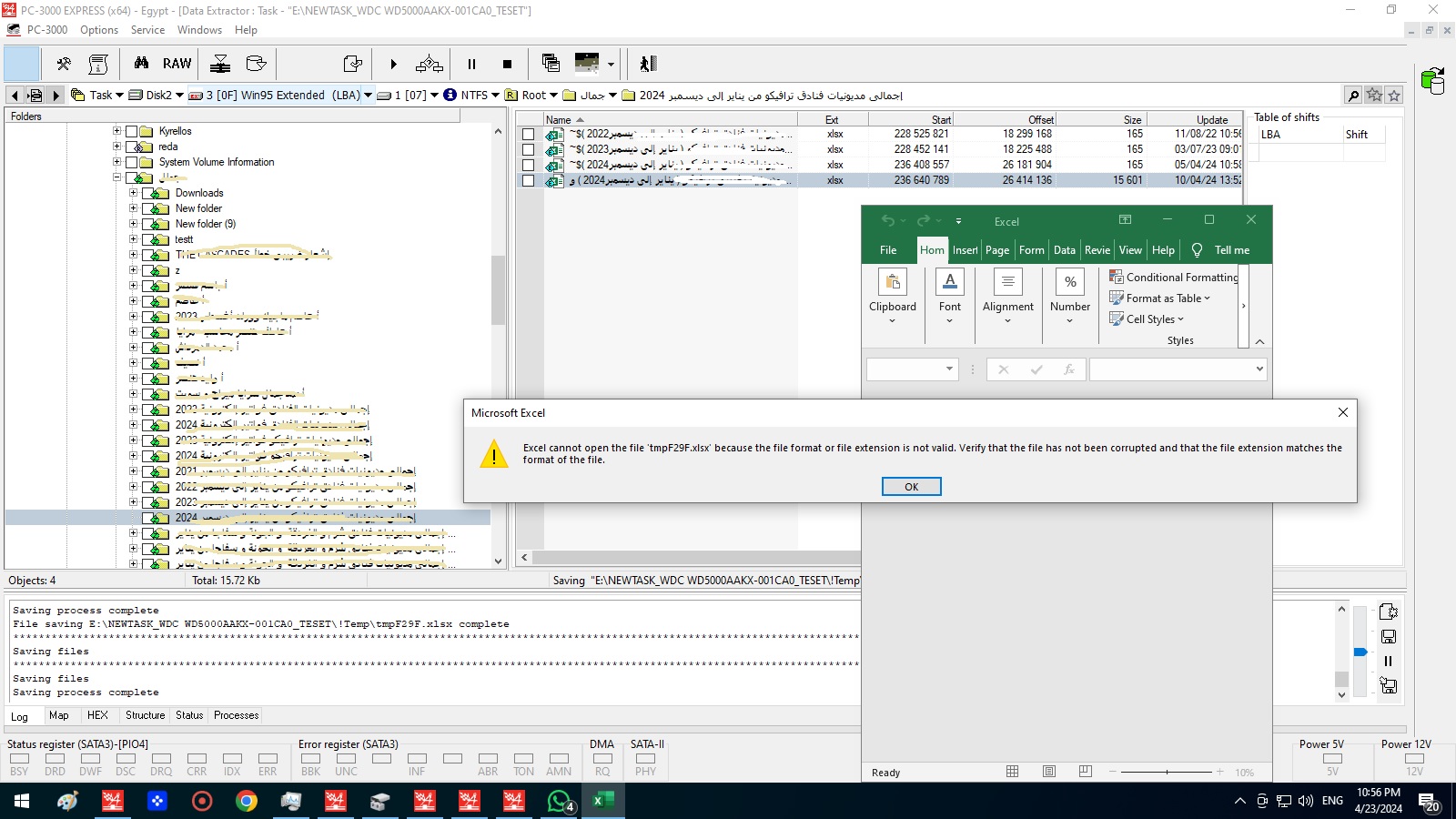This screenshot has width=1456, height=819.
Task: Close the Microsoft Excel error dialog
Action: pos(1342,412)
